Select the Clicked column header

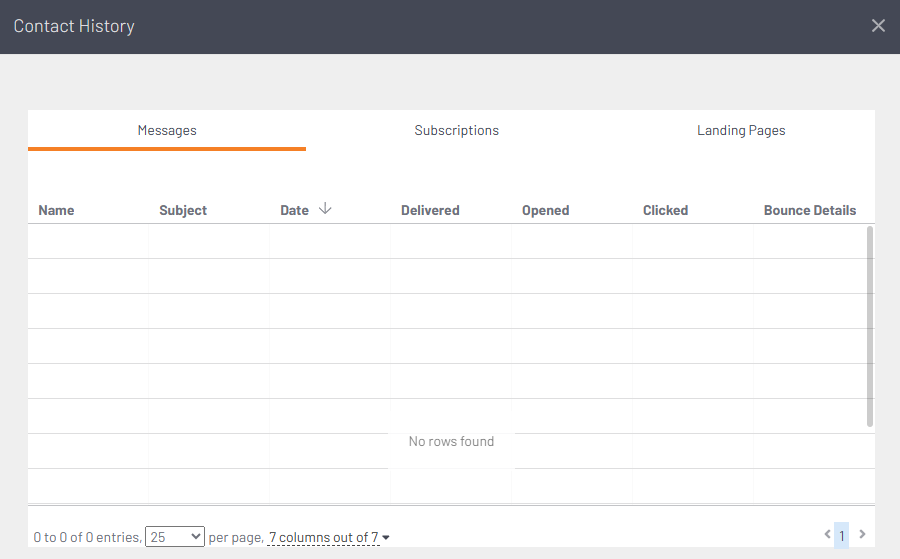[665, 210]
